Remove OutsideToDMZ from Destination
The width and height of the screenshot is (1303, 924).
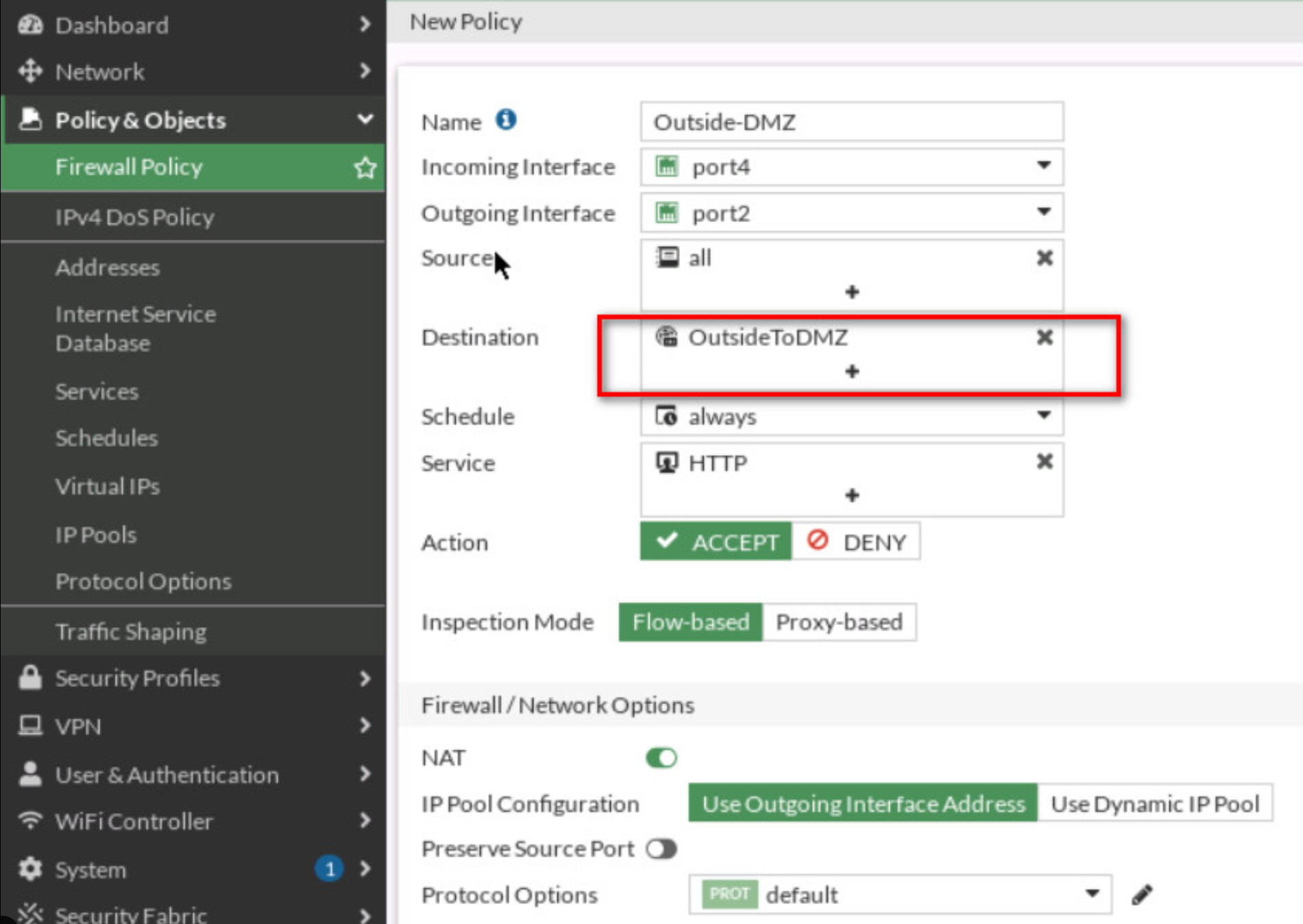point(1044,337)
